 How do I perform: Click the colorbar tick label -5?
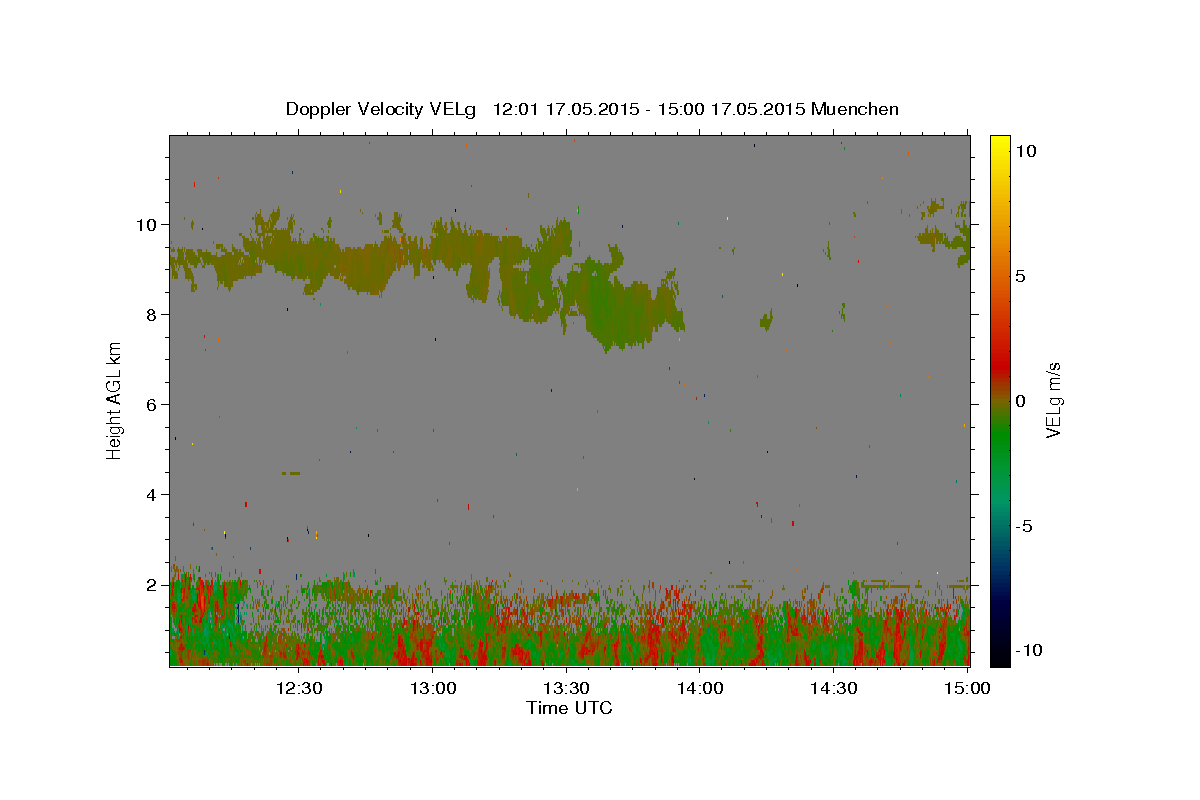1023,526
